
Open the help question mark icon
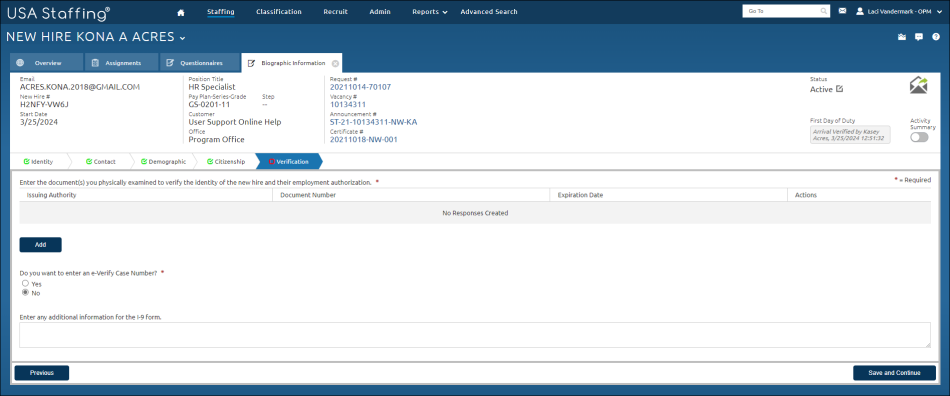point(935,37)
